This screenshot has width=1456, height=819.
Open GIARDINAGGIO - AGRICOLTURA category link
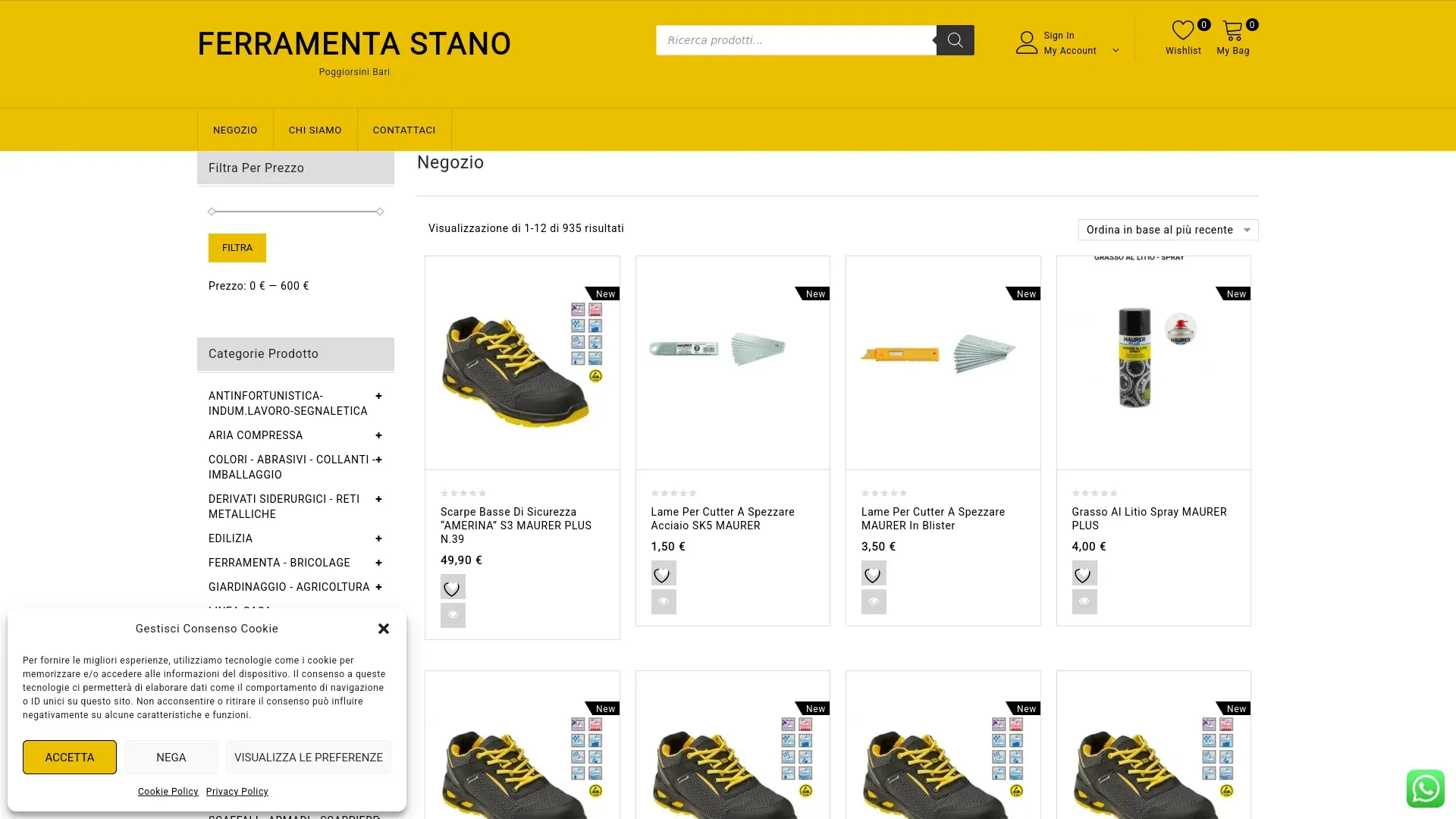pos(289,587)
